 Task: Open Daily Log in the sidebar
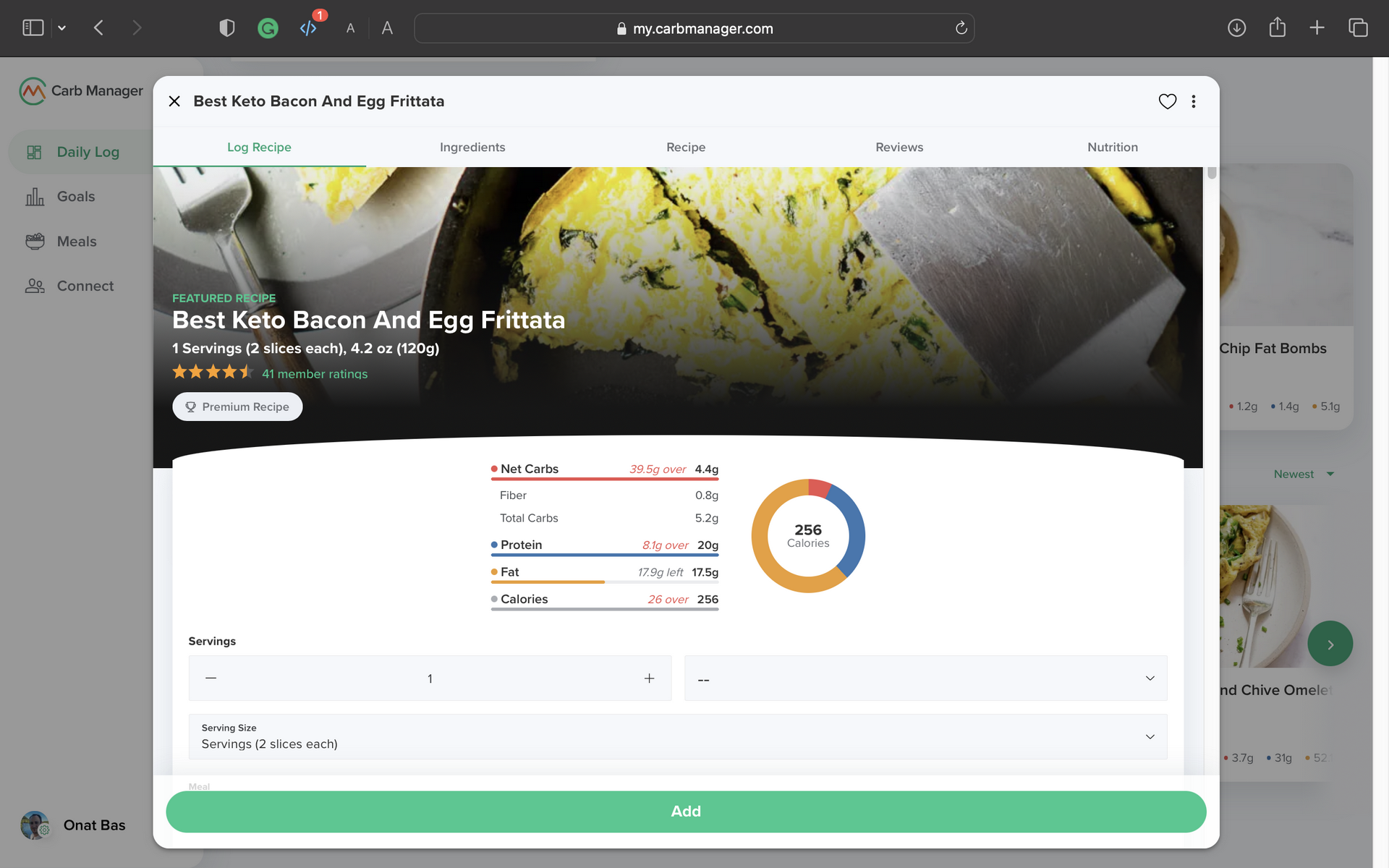coord(81,152)
